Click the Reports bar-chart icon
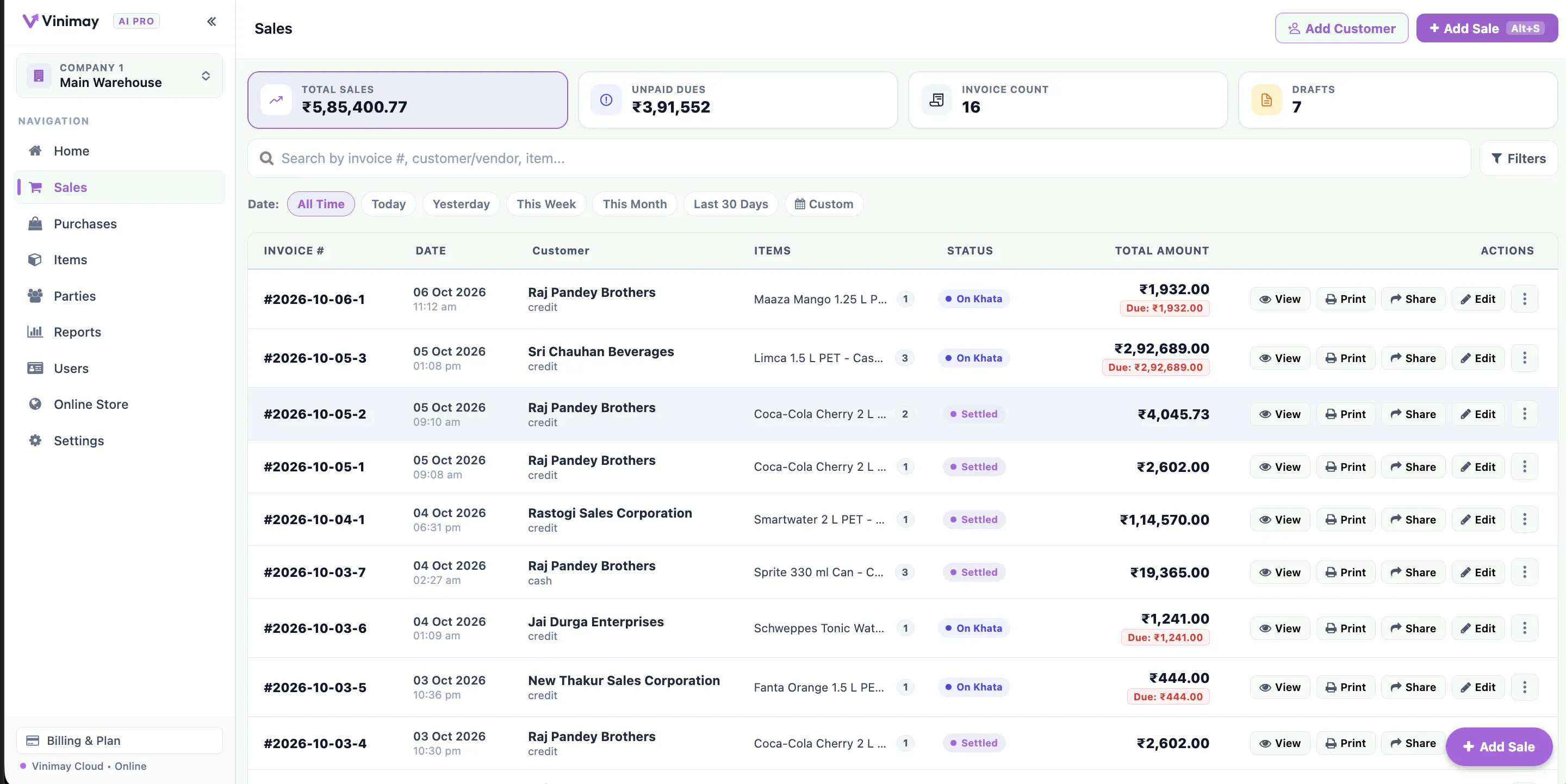This screenshot has height=784, width=1566. click(x=35, y=332)
